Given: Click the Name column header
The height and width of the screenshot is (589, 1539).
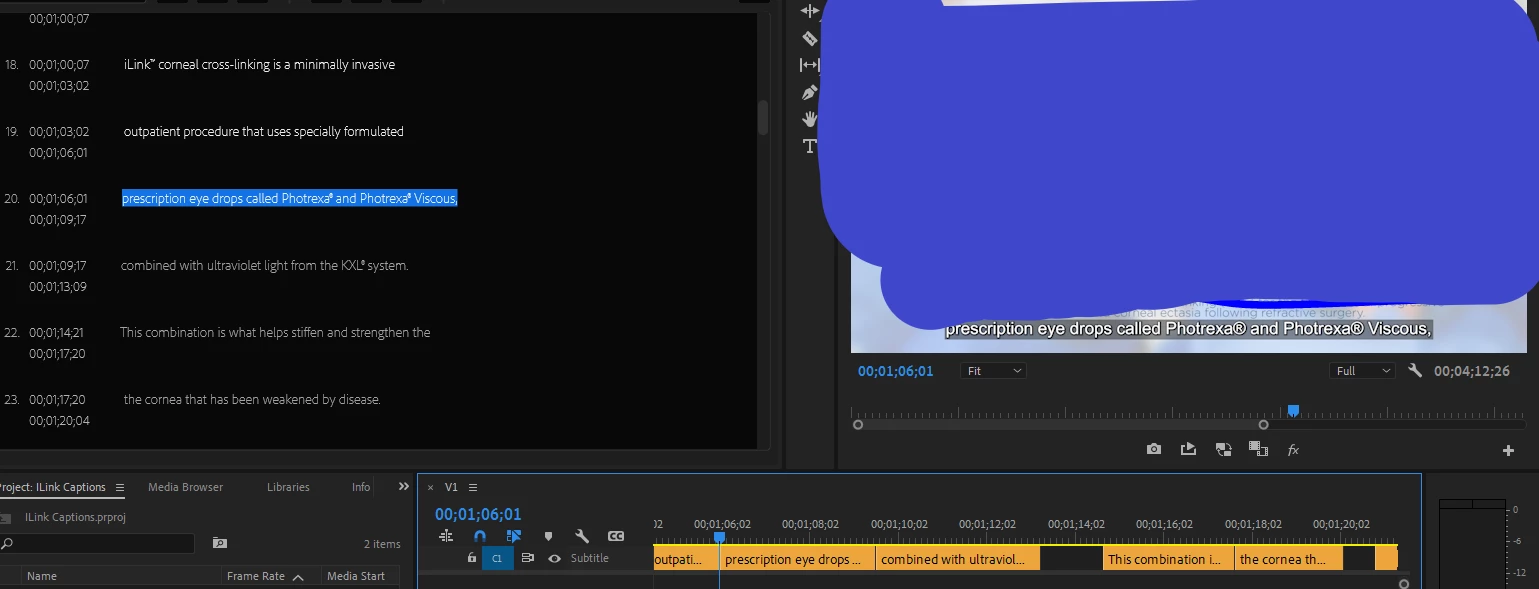Looking at the screenshot, I should [x=42, y=576].
